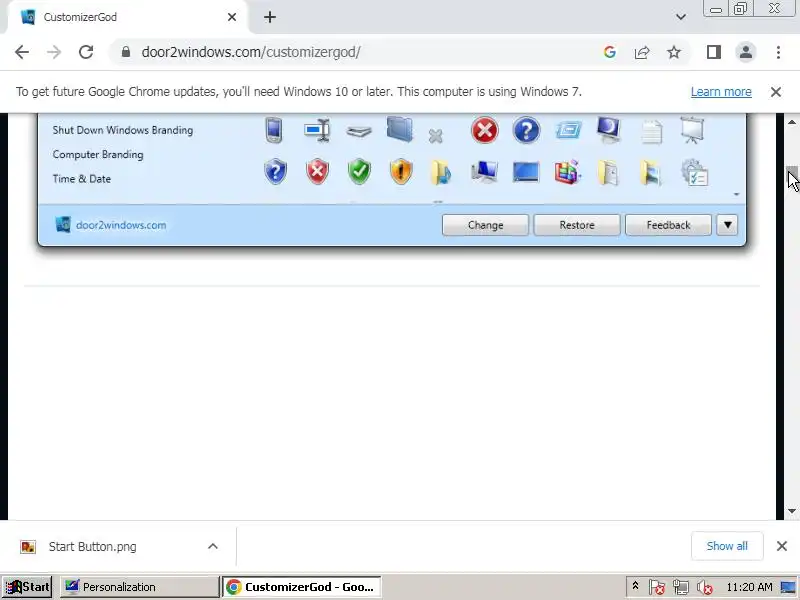Select the blue widescreen monitor icon
Screen dimensions: 800x600
pos(526,172)
